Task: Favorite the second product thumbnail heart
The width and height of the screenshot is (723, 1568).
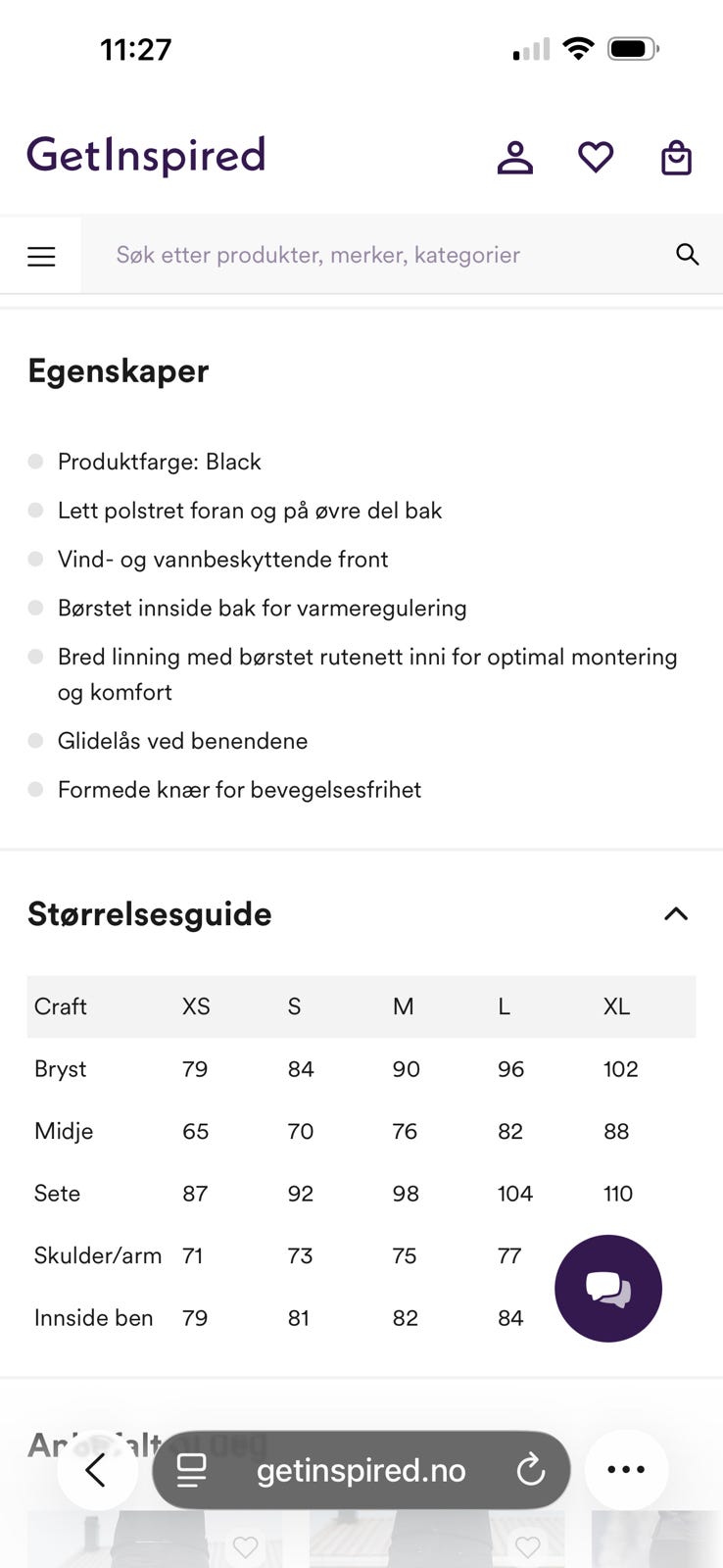Action: [x=527, y=1547]
